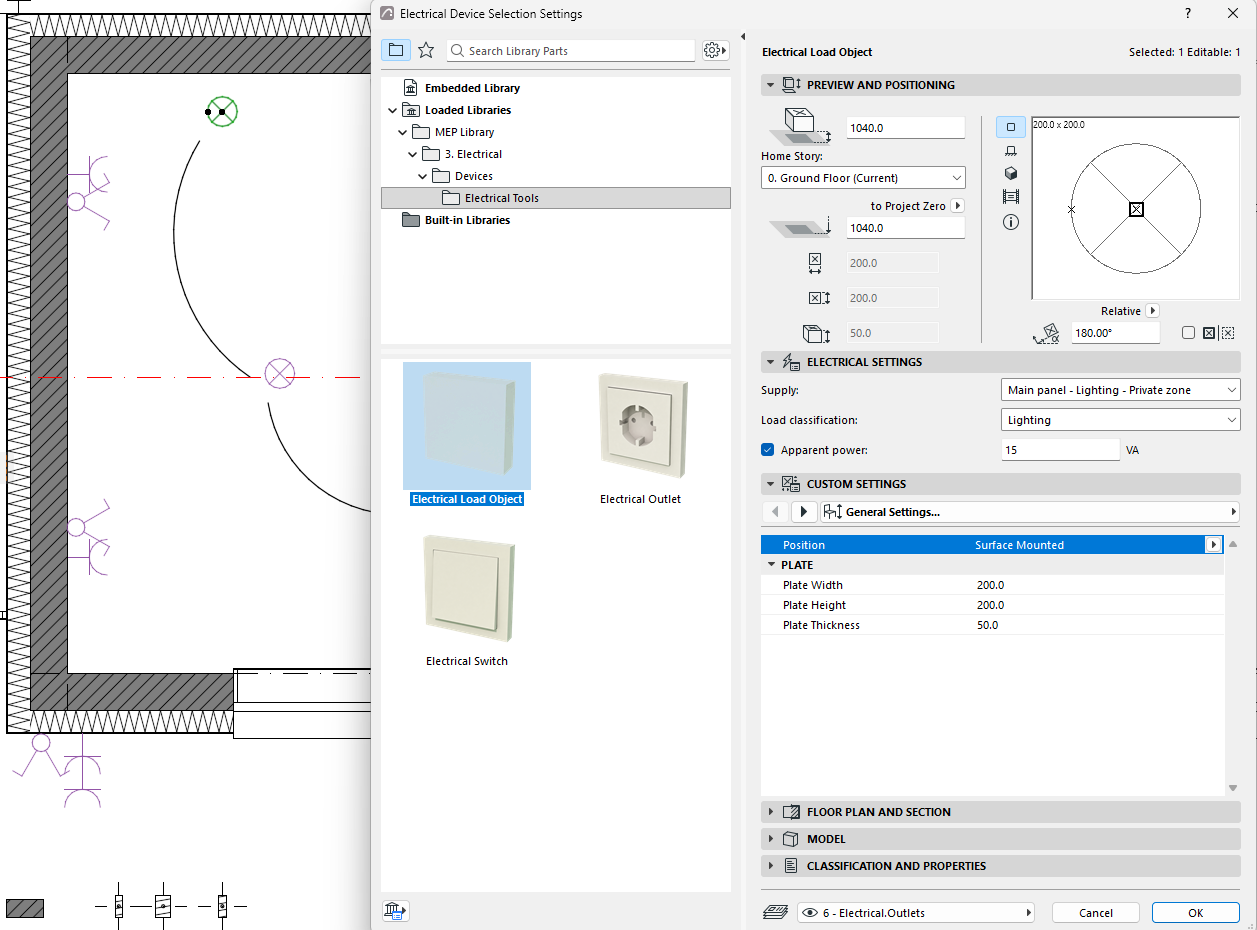Show the info icon in preview panel
The width and height of the screenshot is (1257, 930).
point(1011,222)
